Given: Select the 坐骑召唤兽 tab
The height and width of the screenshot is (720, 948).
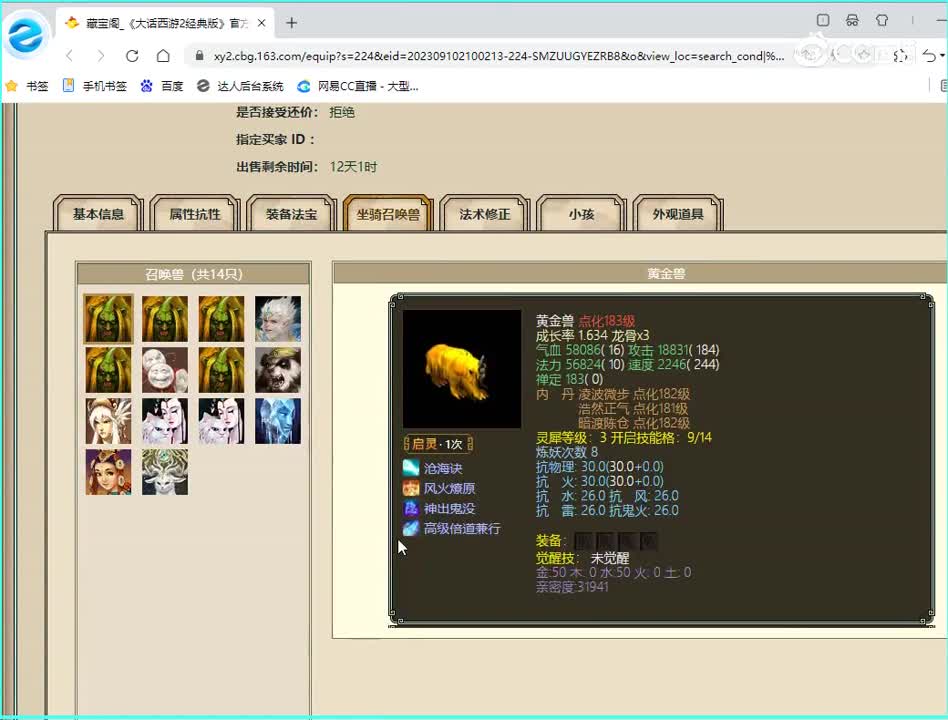Looking at the screenshot, I should point(388,213).
